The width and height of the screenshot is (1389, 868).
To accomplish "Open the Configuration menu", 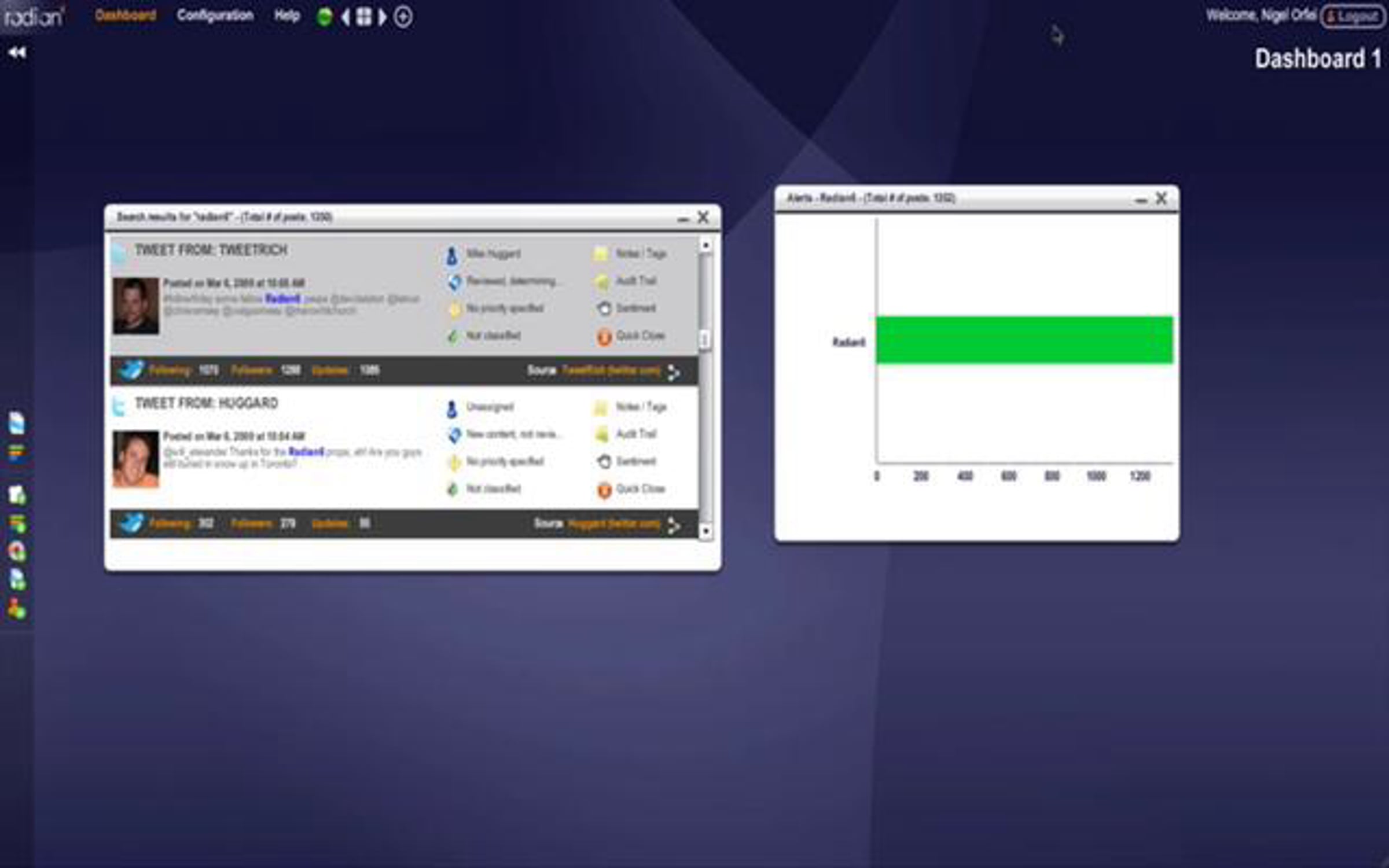I will (215, 16).
